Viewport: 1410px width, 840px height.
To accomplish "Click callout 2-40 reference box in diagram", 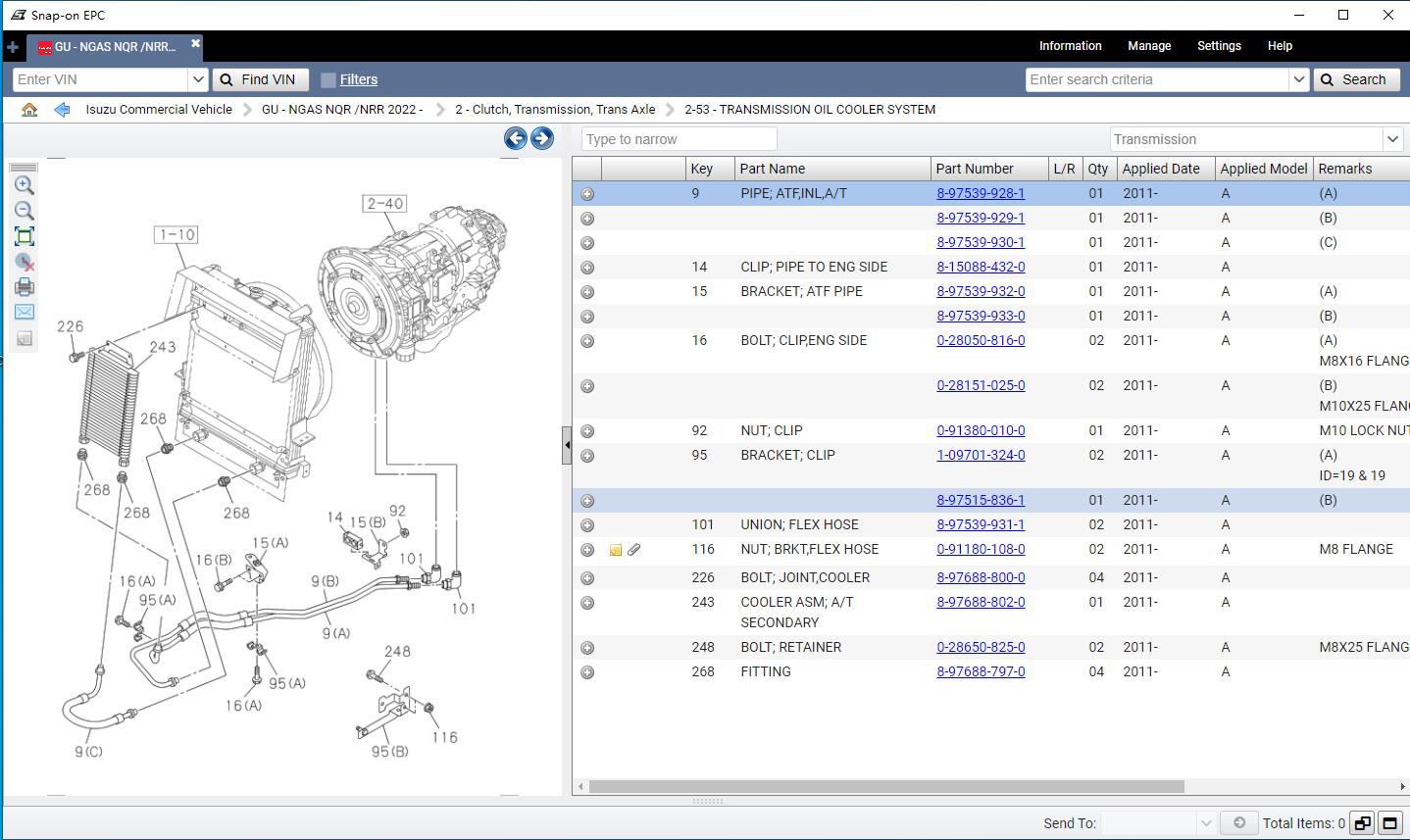I will pyautogui.click(x=384, y=204).
